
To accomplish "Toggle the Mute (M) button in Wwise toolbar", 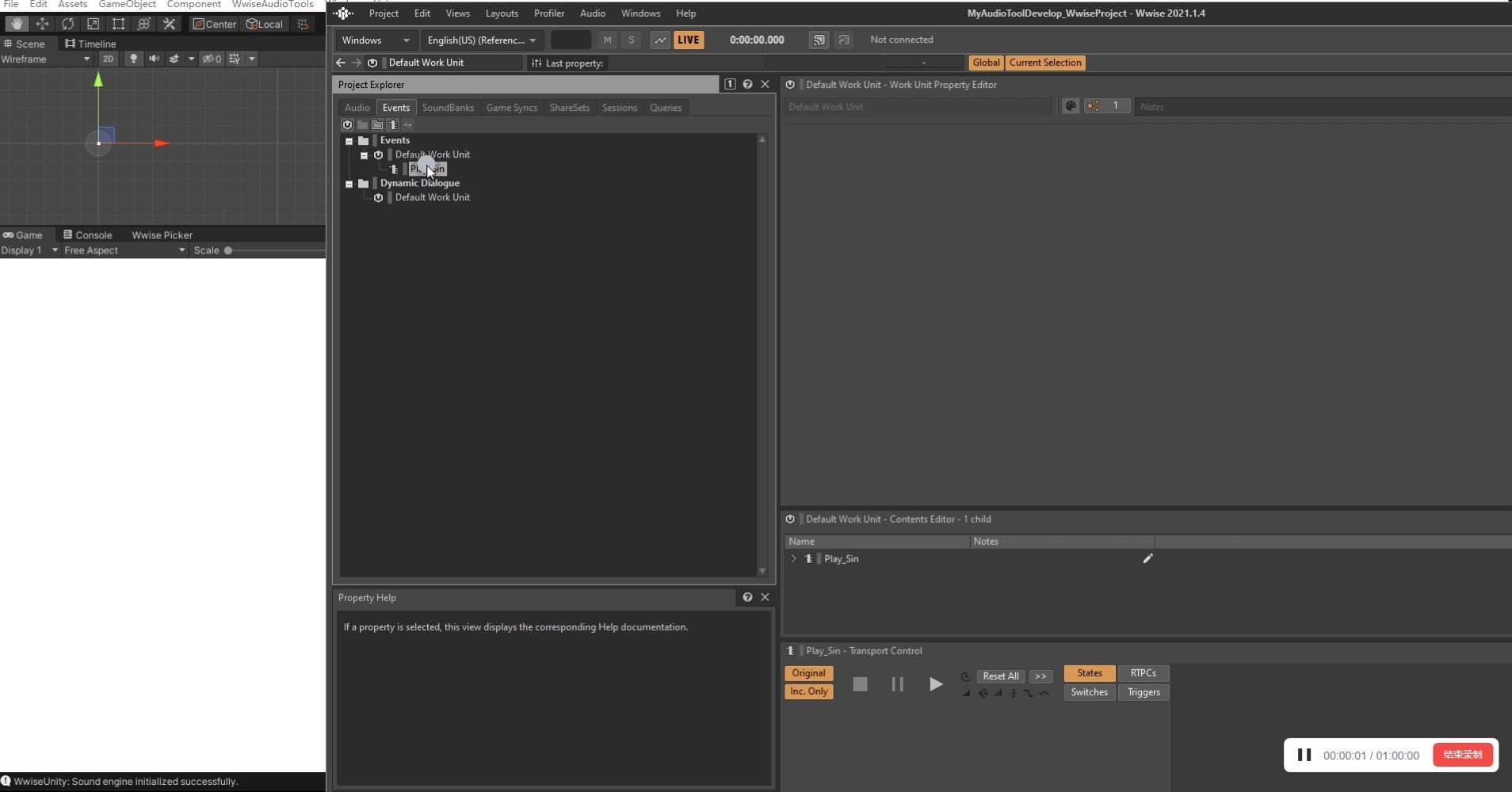I will (x=607, y=40).
